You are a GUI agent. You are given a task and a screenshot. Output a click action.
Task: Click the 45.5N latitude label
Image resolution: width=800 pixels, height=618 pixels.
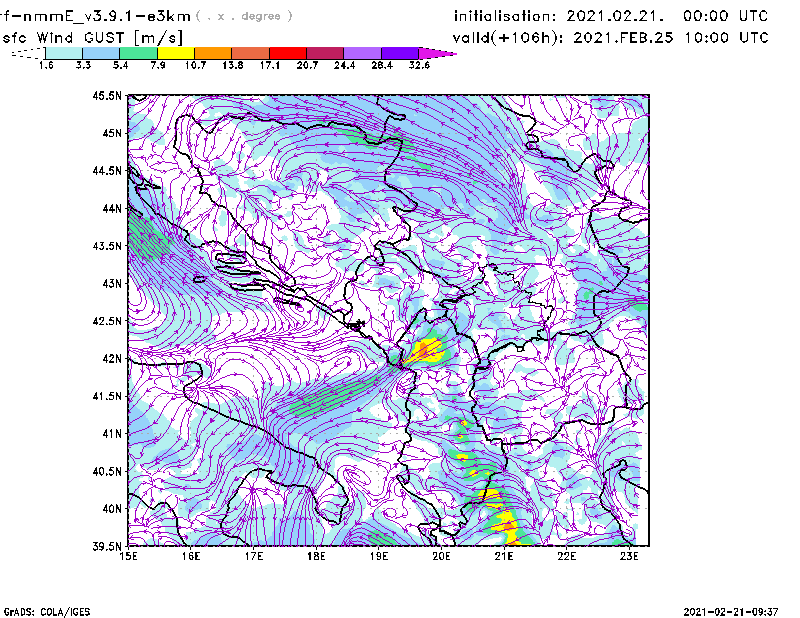(x=108, y=95)
